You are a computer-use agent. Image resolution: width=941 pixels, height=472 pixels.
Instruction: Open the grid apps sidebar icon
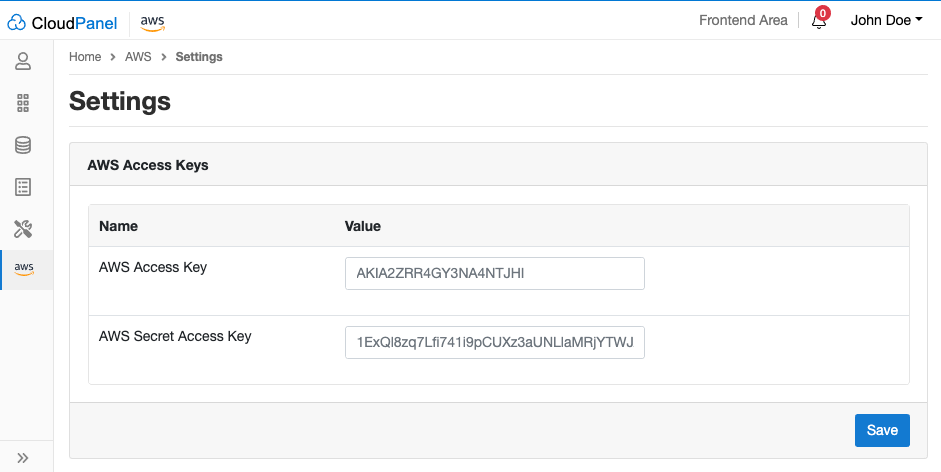pyautogui.click(x=23, y=103)
